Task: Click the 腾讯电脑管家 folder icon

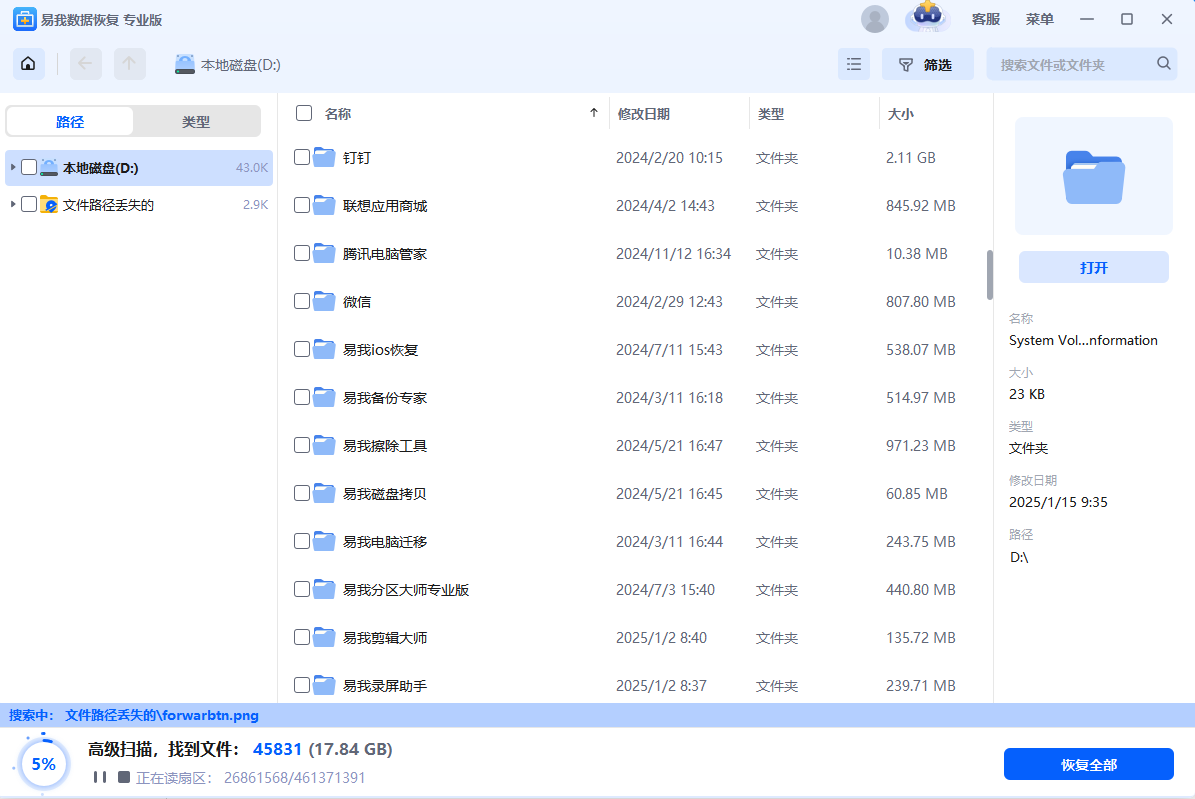Action: pyautogui.click(x=325, y=253)
